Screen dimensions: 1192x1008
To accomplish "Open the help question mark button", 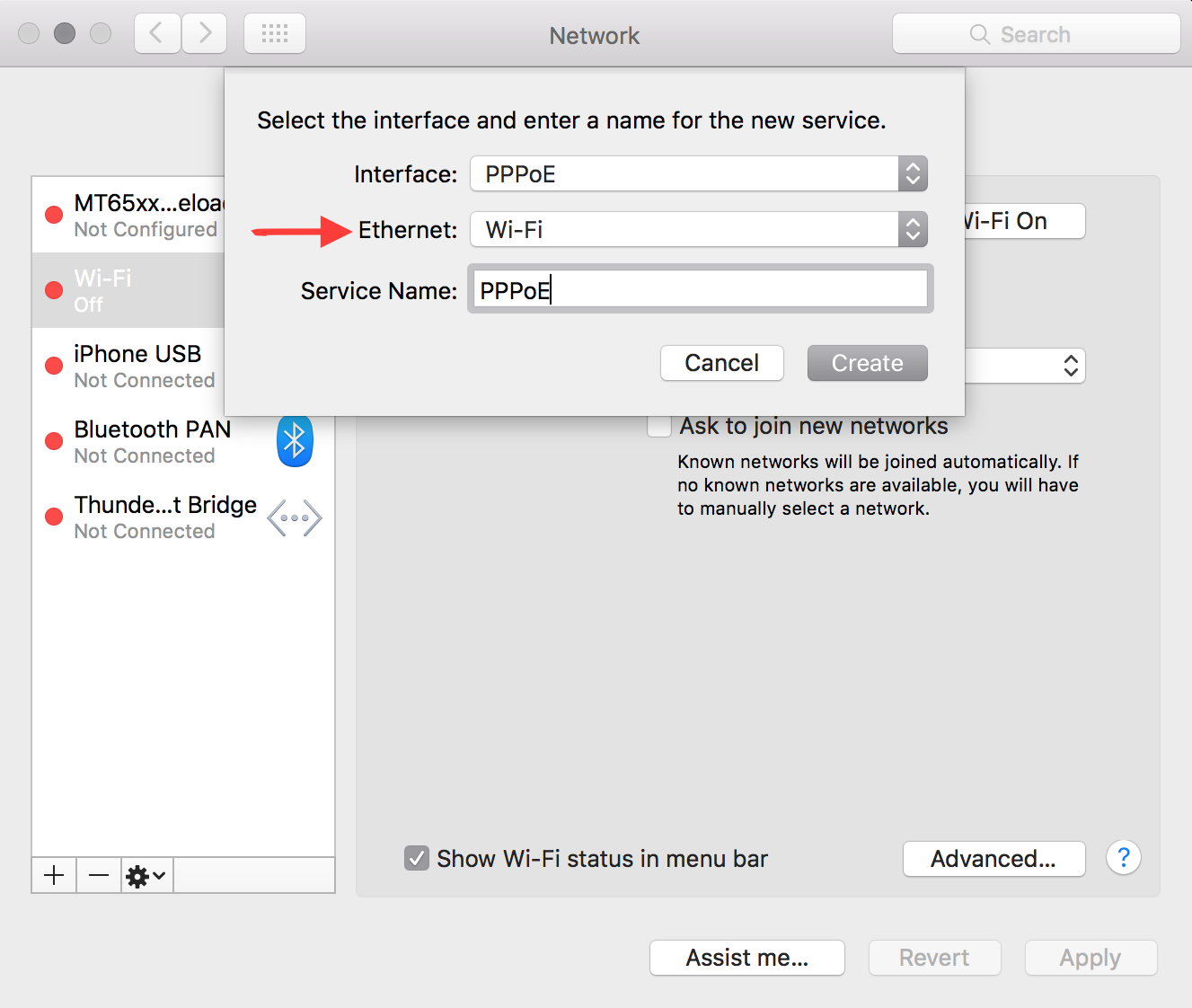I will click(1124, 858).
